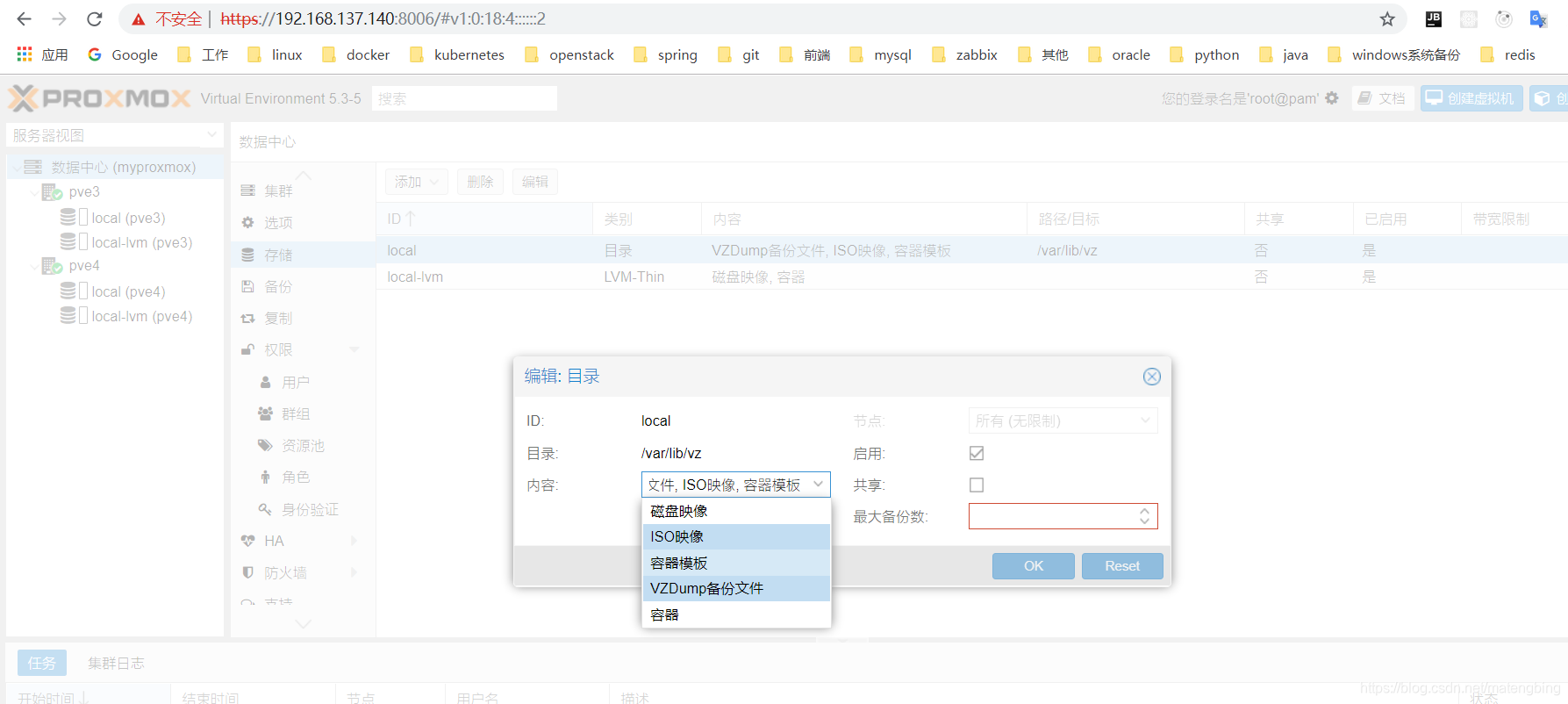Select local (pve3) storage icon
The image size is (1568, 704).
[68, 217]
